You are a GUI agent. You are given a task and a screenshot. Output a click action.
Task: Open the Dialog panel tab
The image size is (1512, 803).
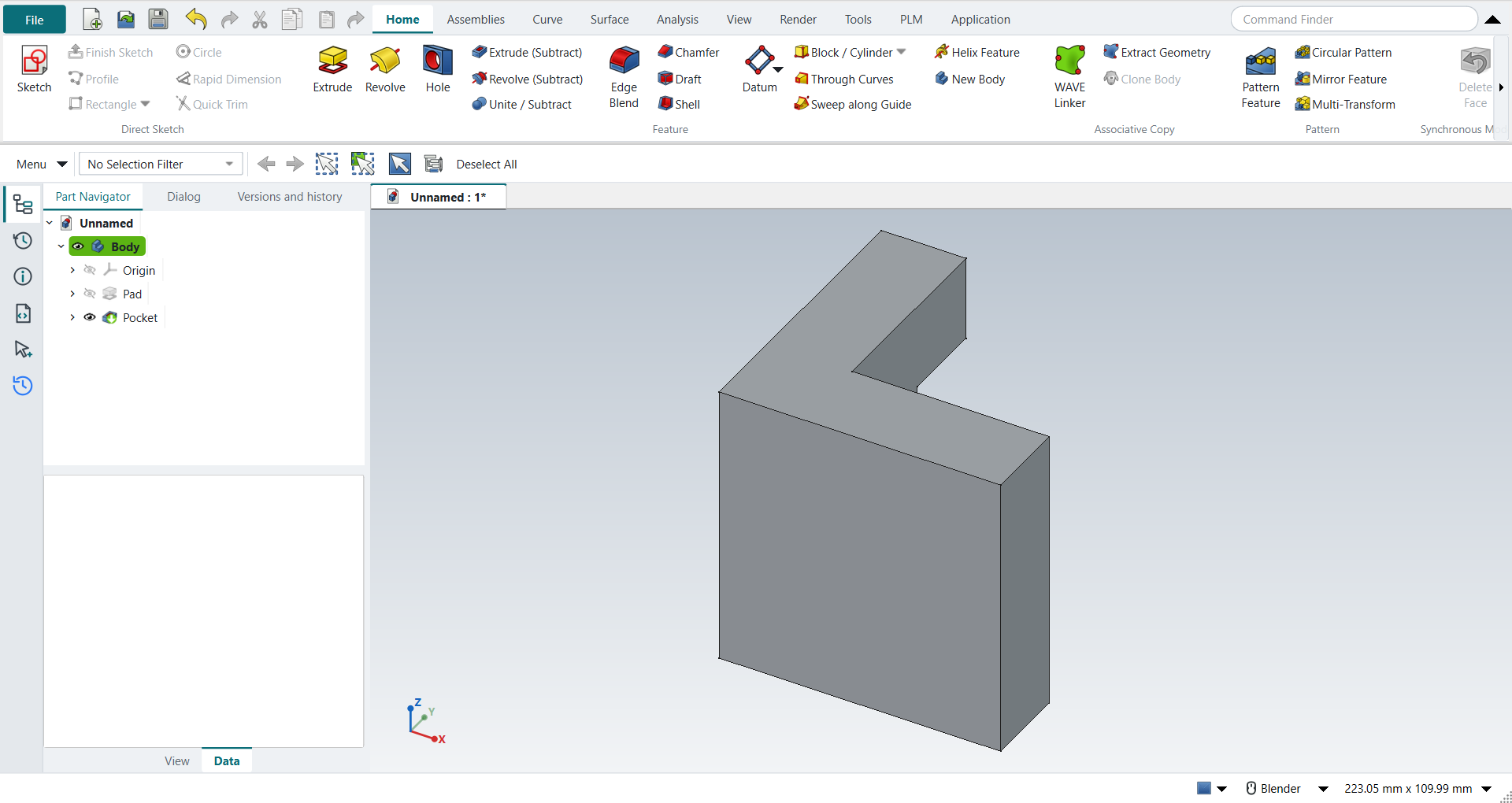[183, 197]
